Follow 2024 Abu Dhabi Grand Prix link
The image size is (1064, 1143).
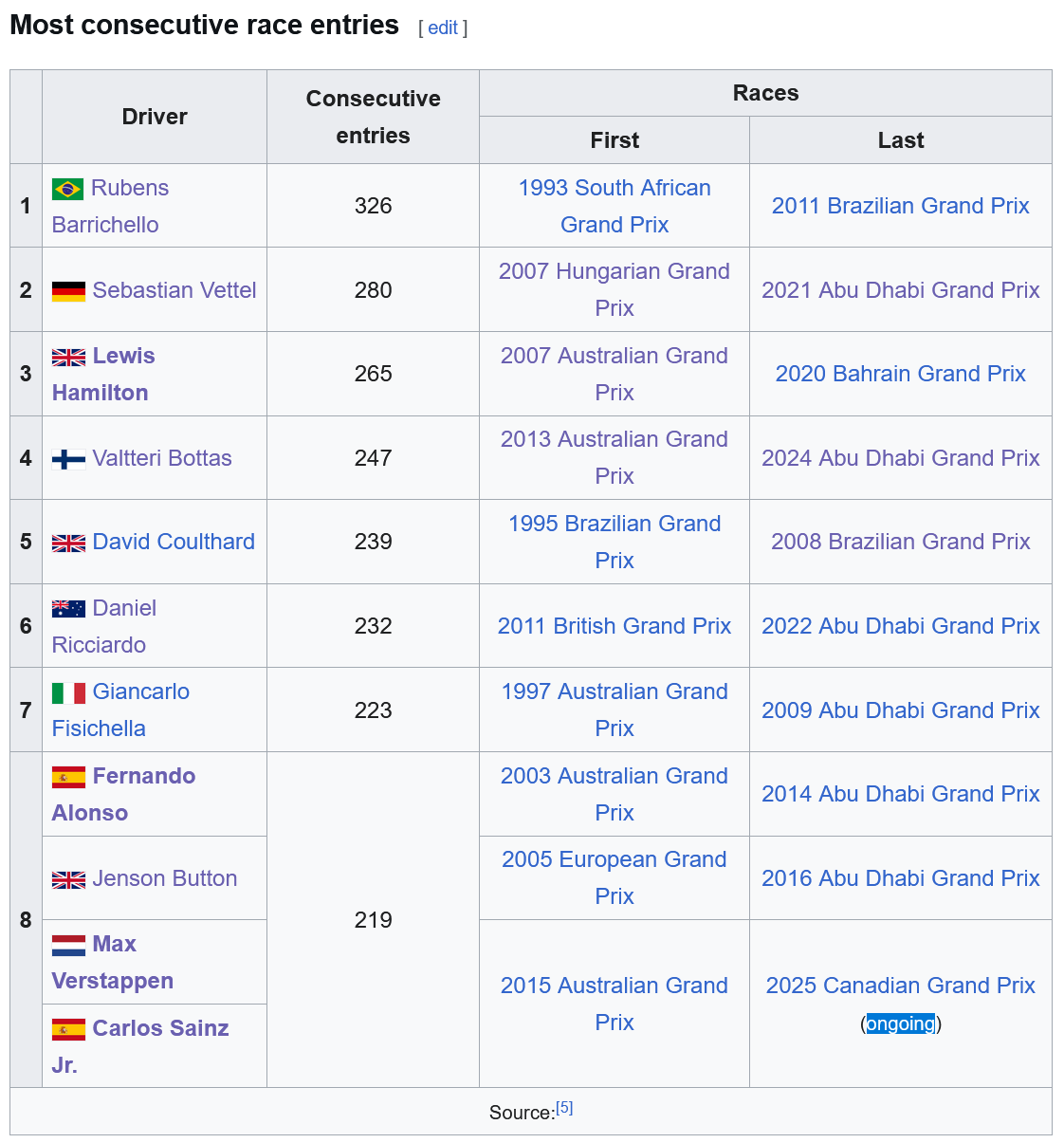point(901,458)
